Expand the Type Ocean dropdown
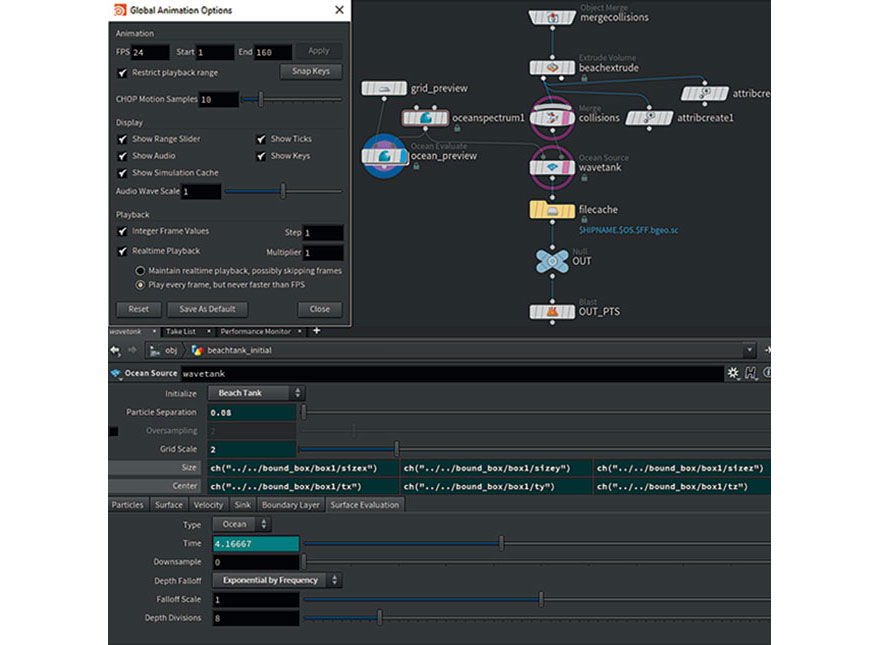The image size is (879, 645). point(242,525)
